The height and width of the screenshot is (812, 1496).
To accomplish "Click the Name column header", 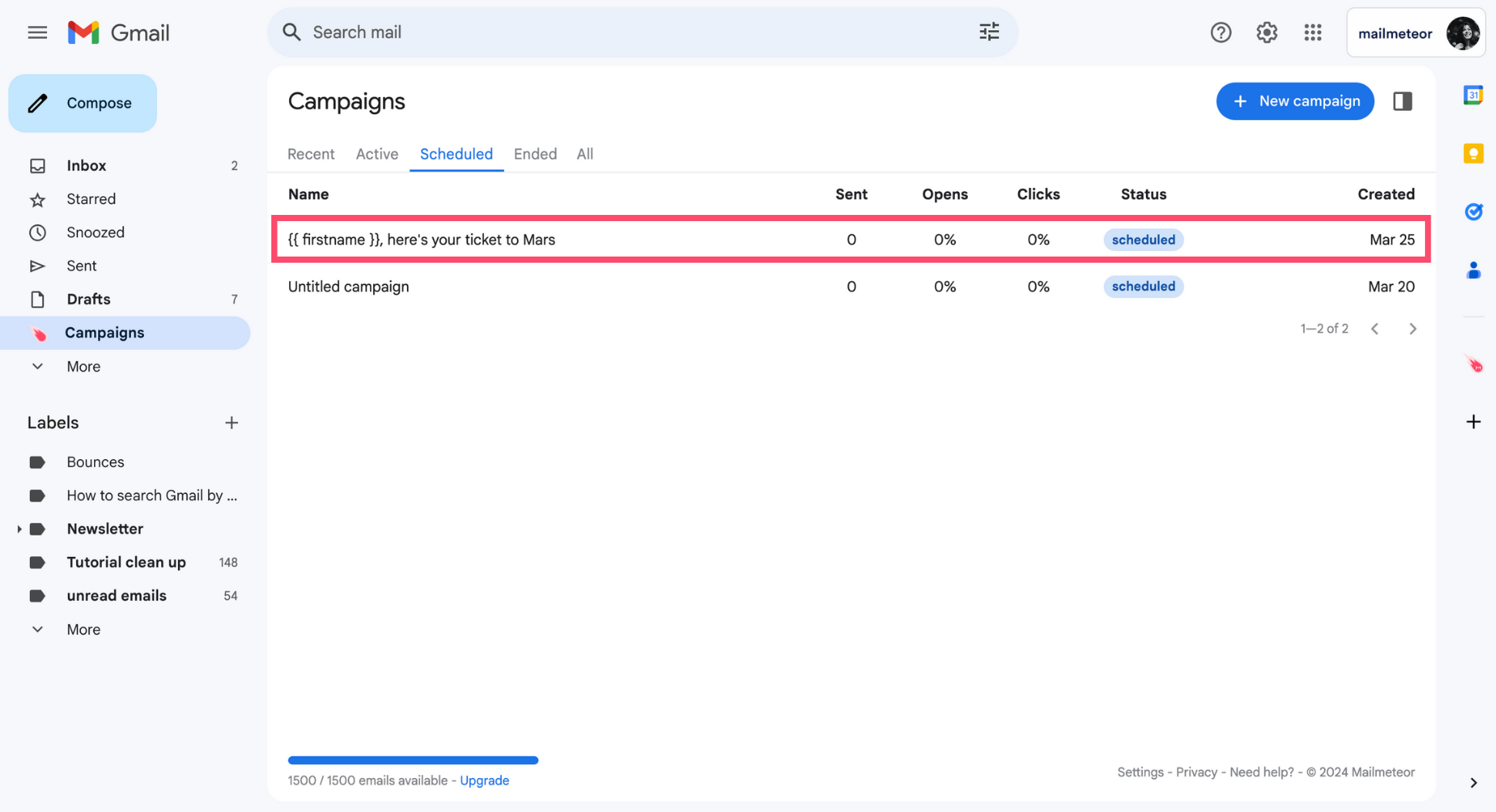I will [308, 194].
